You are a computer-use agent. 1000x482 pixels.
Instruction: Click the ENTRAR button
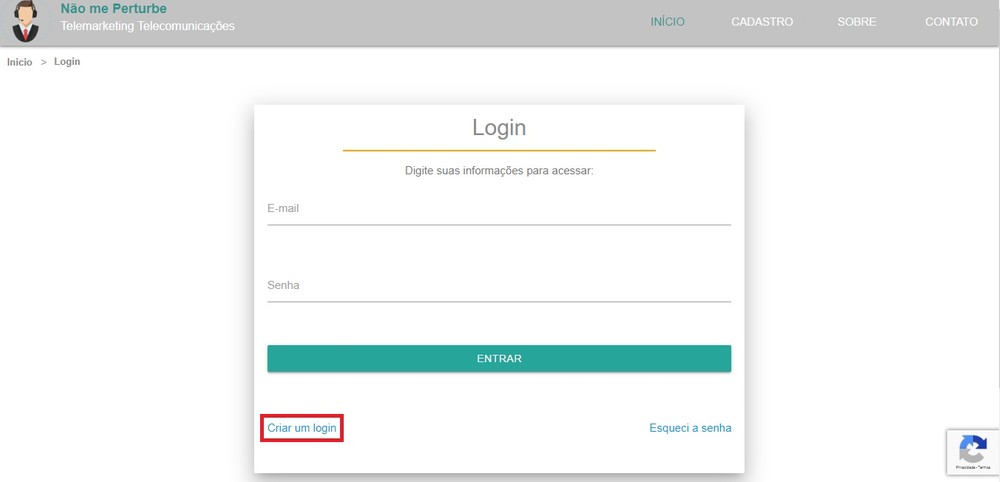pyautogui.click(x=499, y=358)
